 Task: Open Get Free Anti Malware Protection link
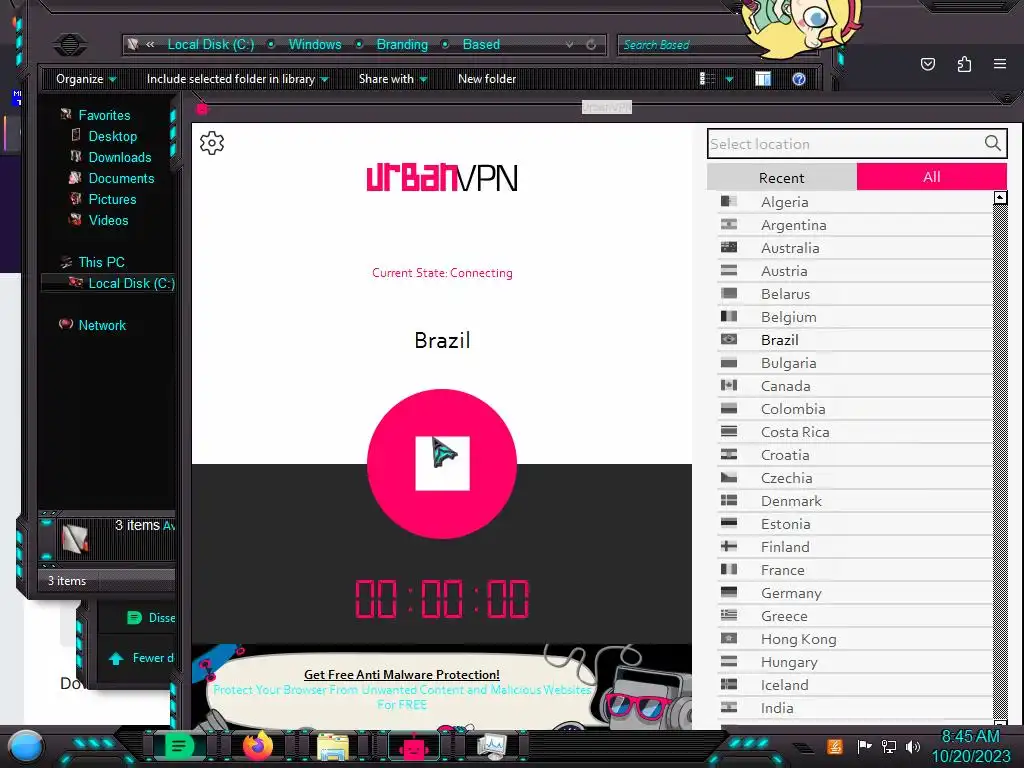(x=402, y=674)
